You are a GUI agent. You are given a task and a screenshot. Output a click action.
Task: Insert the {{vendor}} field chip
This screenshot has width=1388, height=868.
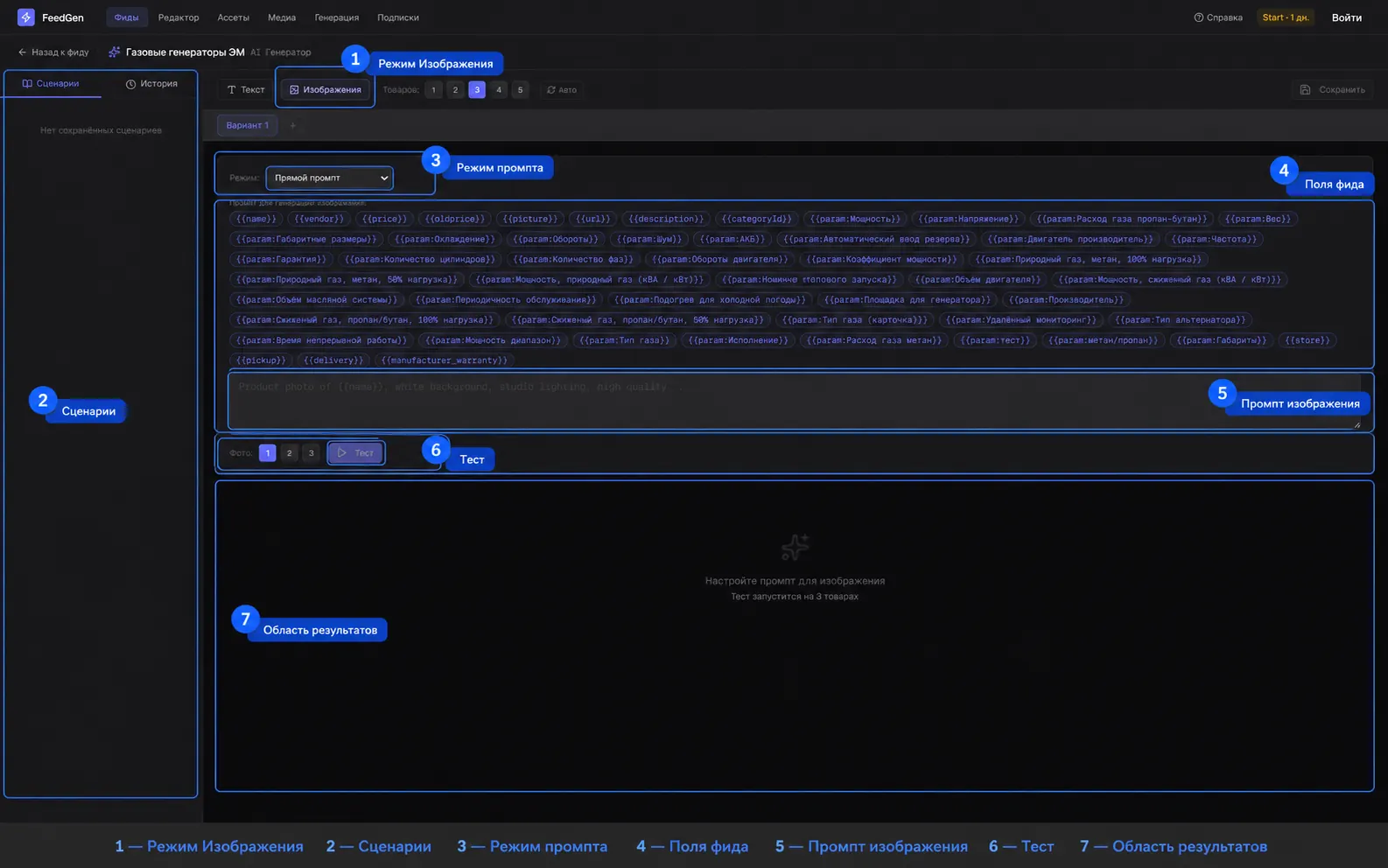pyautogui.click(x=319, y=219)
